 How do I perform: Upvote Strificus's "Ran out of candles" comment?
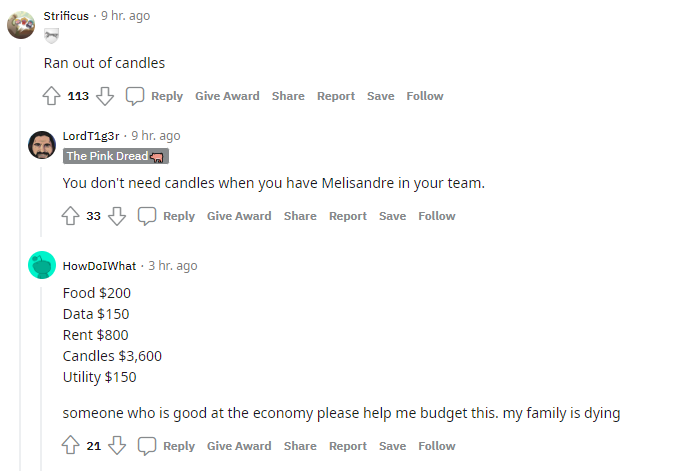click(x=51, y=96)
